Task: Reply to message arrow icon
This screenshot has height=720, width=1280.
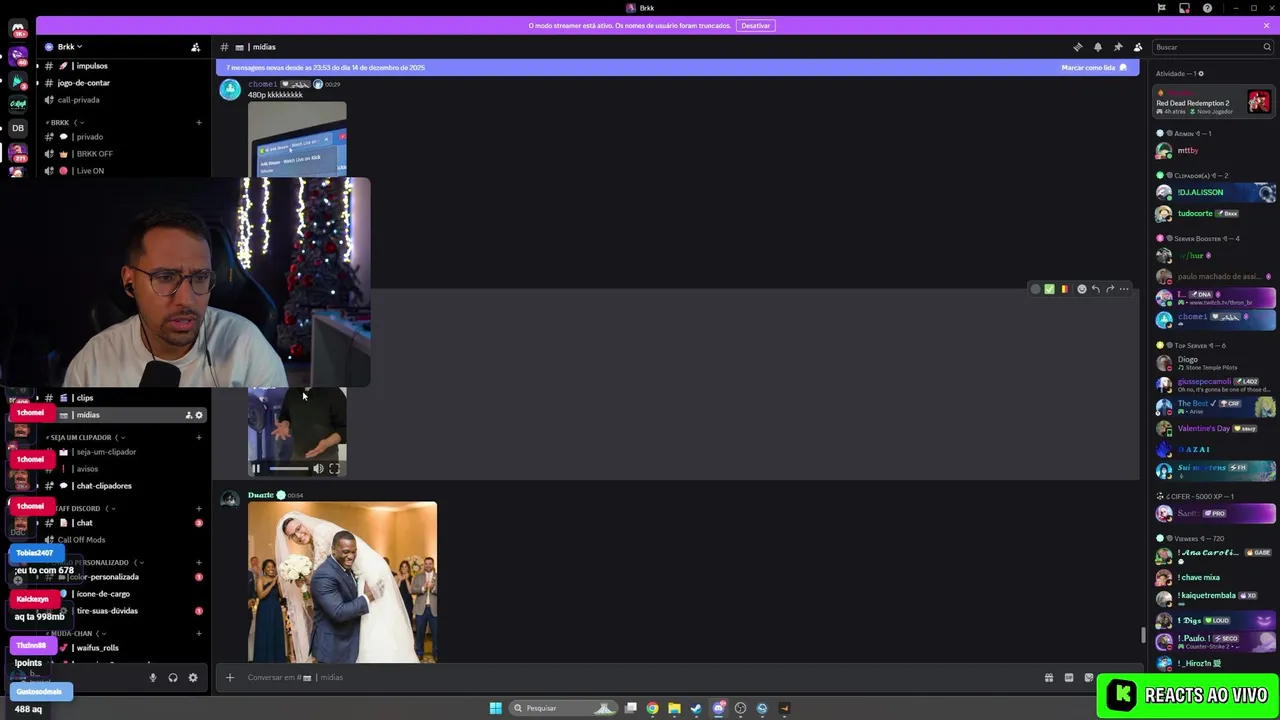Action: point(1096,289)
